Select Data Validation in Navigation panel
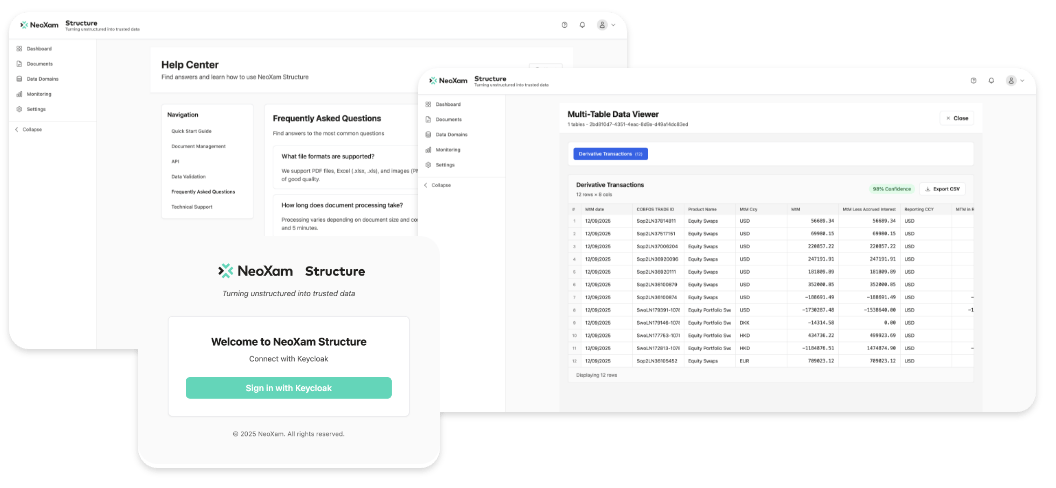The width and height of the screenshot is (1056, 488). click(189, 176)
